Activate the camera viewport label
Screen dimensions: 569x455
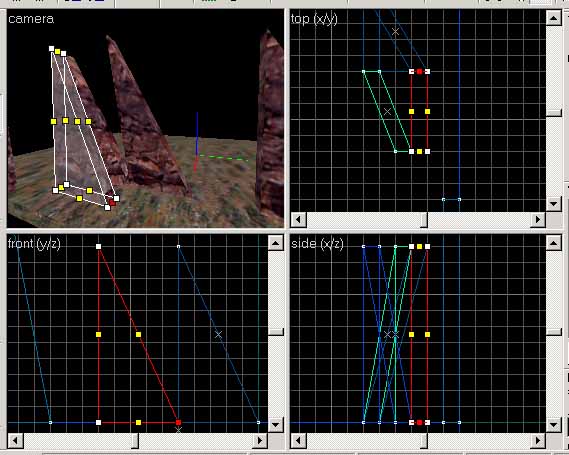[x=31, y=19]
